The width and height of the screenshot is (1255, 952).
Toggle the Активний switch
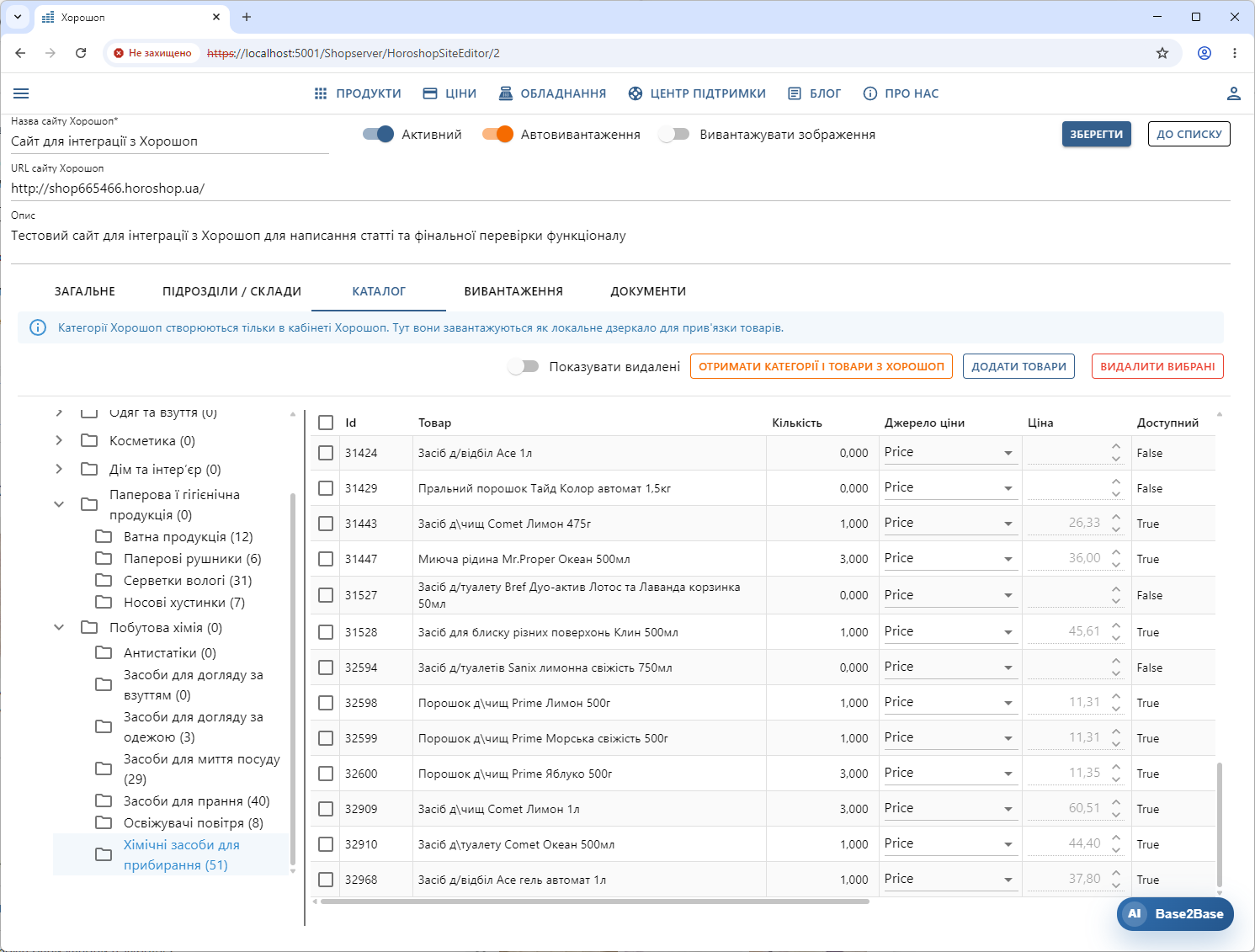[378, 134]
